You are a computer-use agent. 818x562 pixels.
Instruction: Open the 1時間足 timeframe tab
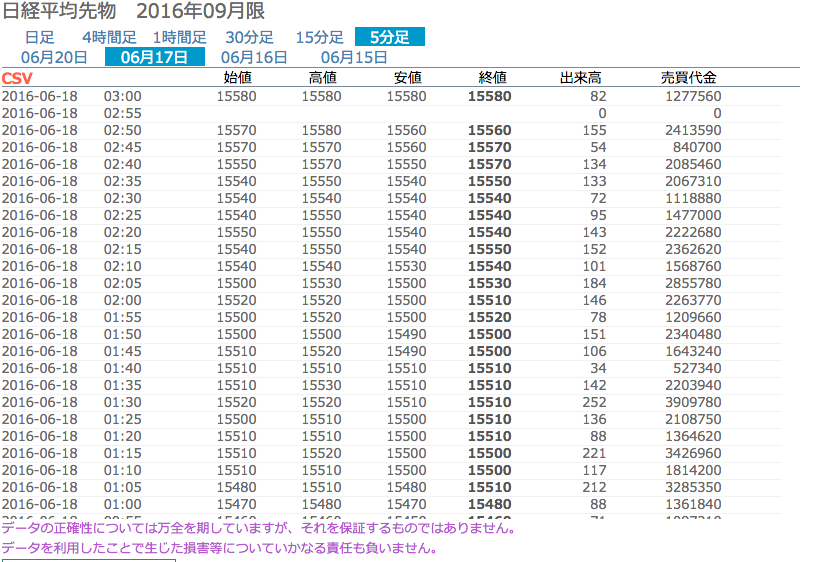pyautogui.click(x=179, y=38)
